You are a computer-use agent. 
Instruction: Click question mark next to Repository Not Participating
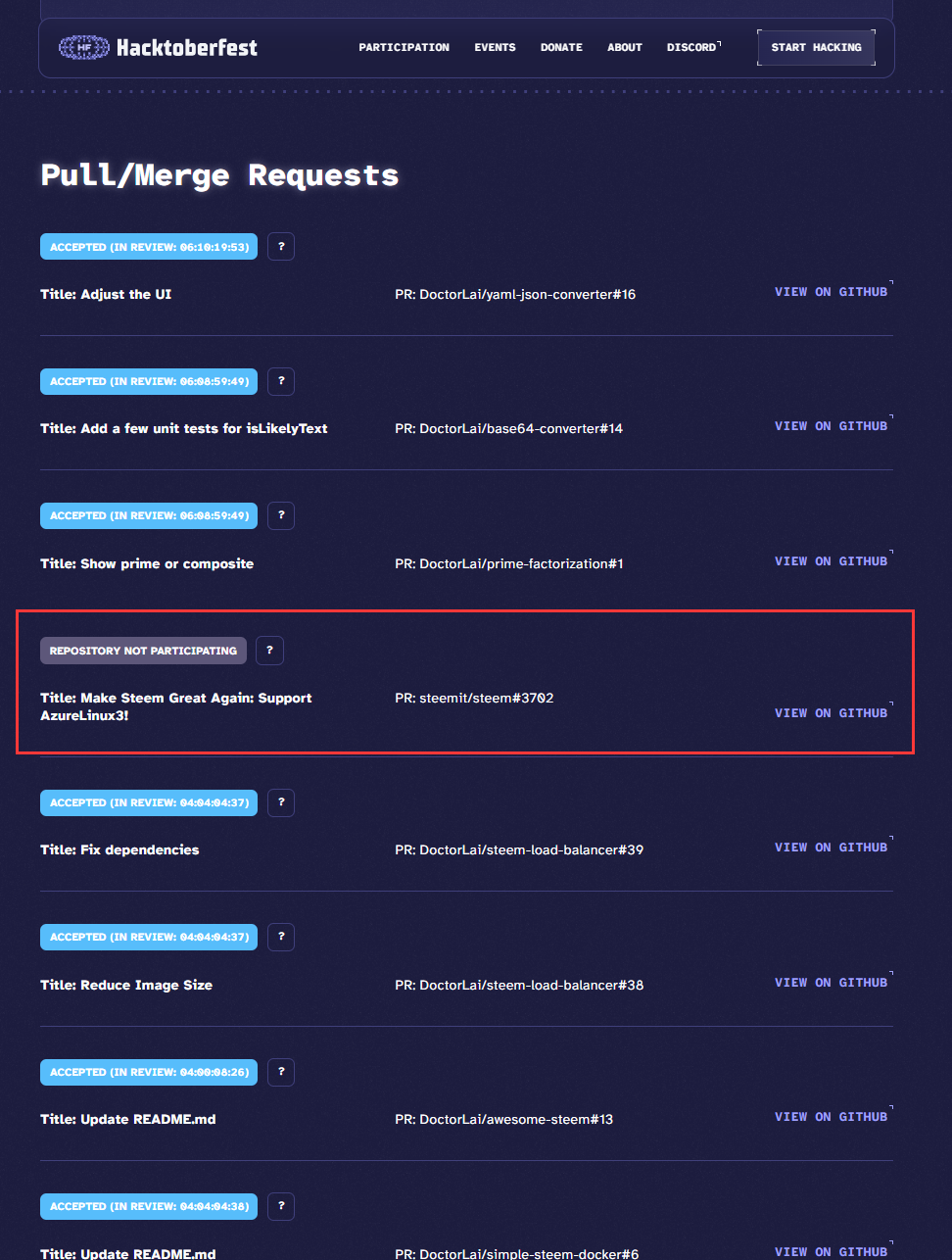pos(269,651)
